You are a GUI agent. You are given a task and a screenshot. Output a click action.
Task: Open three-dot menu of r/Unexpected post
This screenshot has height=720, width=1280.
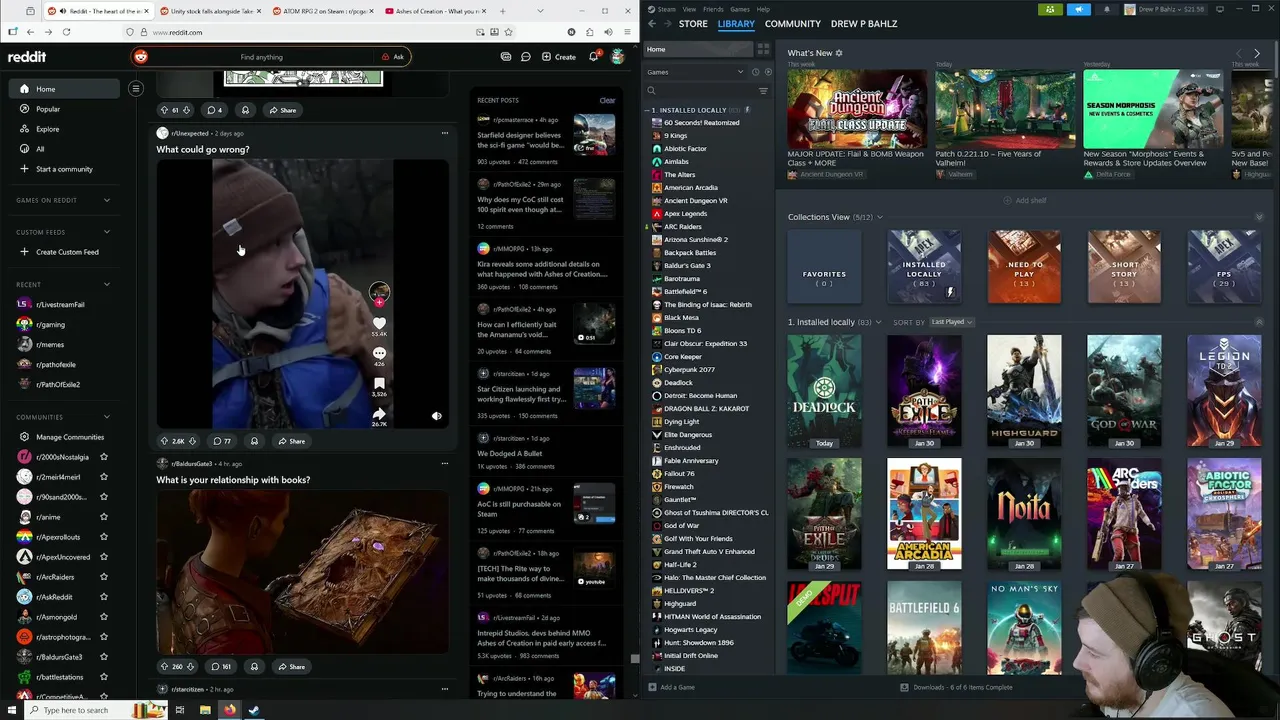click(445, 133)
